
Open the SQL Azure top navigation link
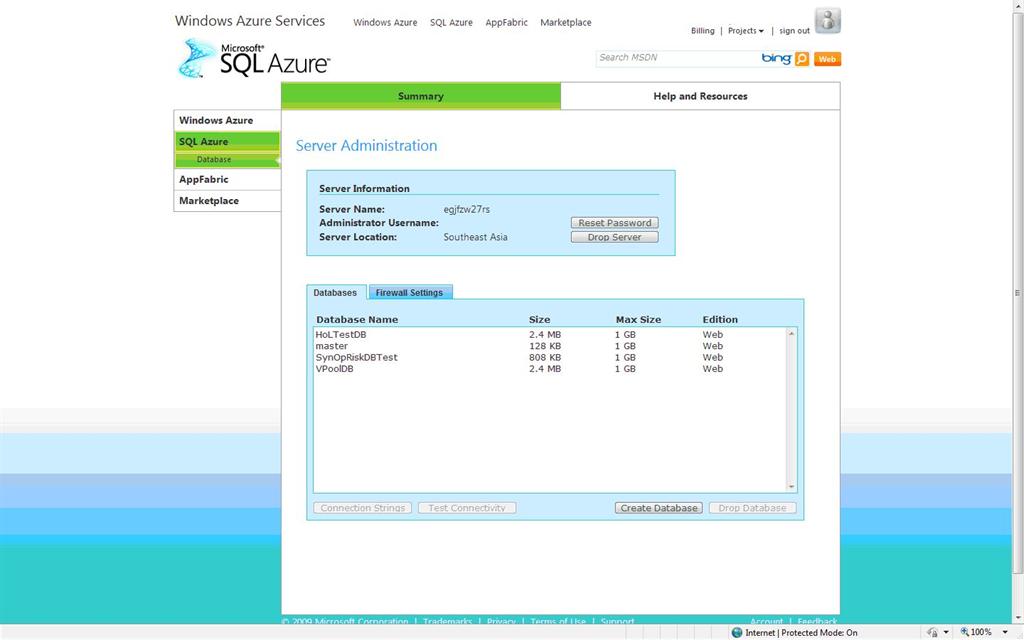pyautogui.click(x=451, y=22)
